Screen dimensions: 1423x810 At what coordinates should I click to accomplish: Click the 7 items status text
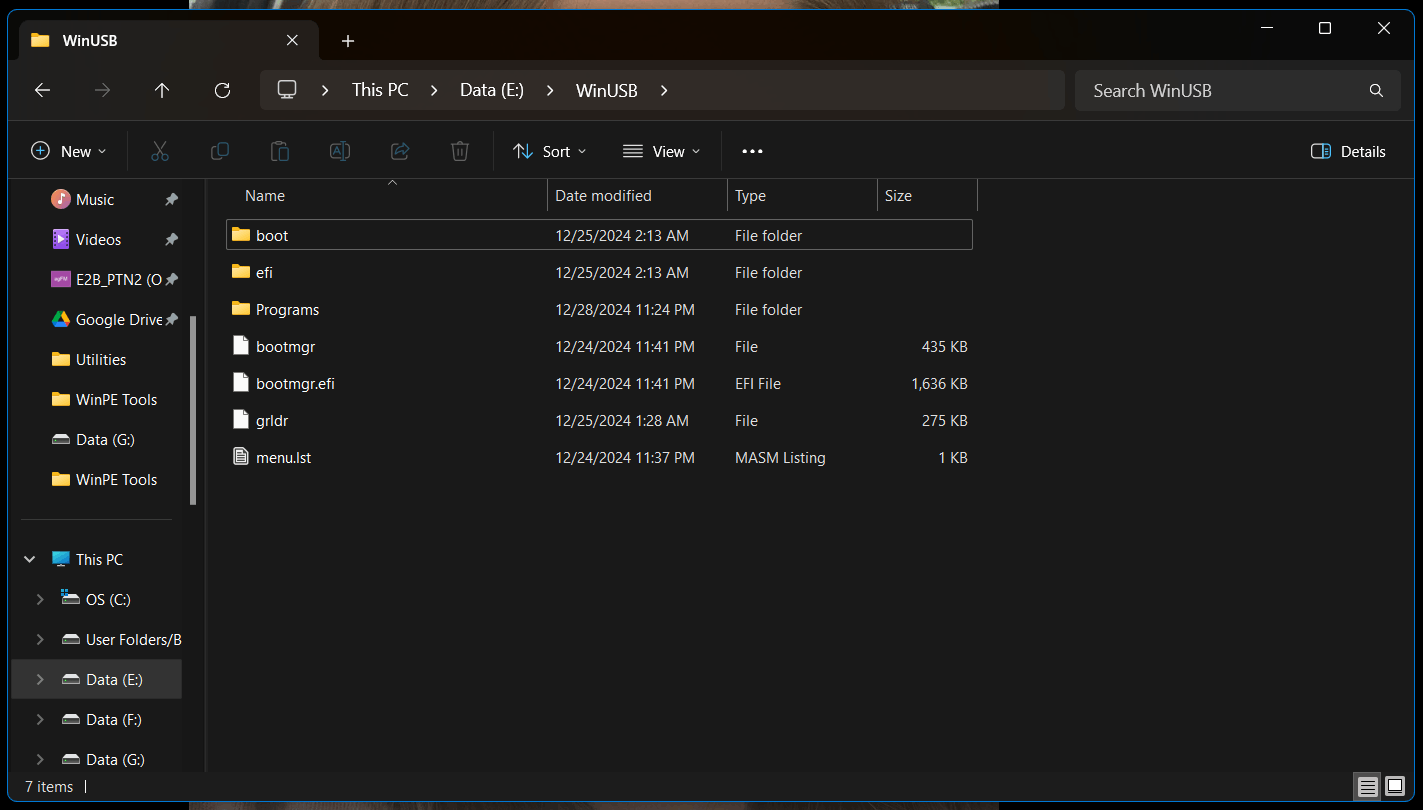[49, 787]
